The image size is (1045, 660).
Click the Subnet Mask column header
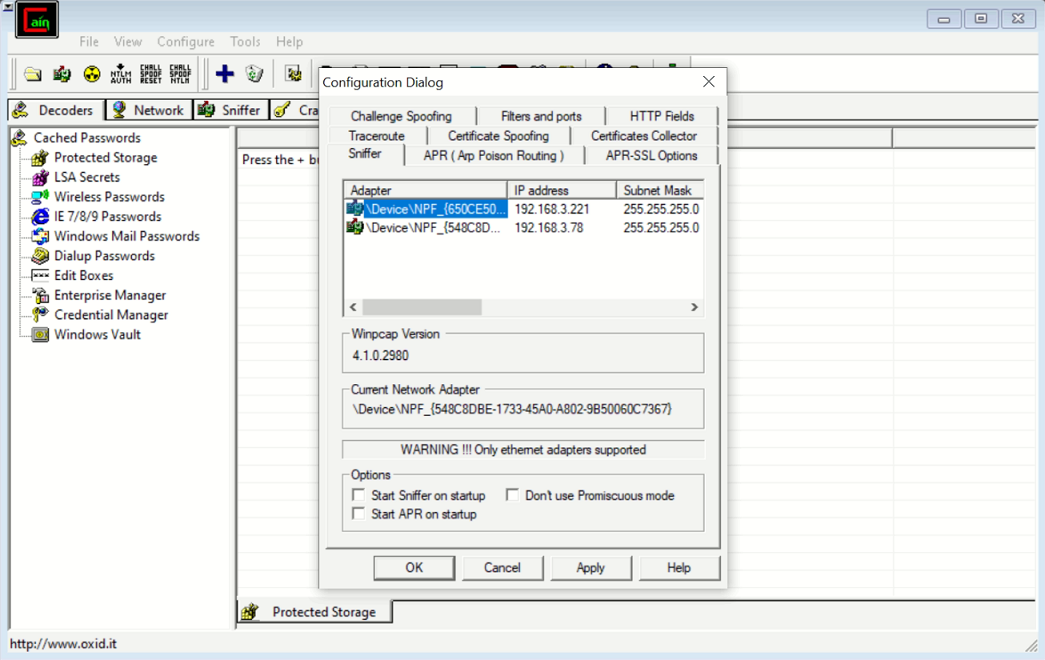(660, 190)
